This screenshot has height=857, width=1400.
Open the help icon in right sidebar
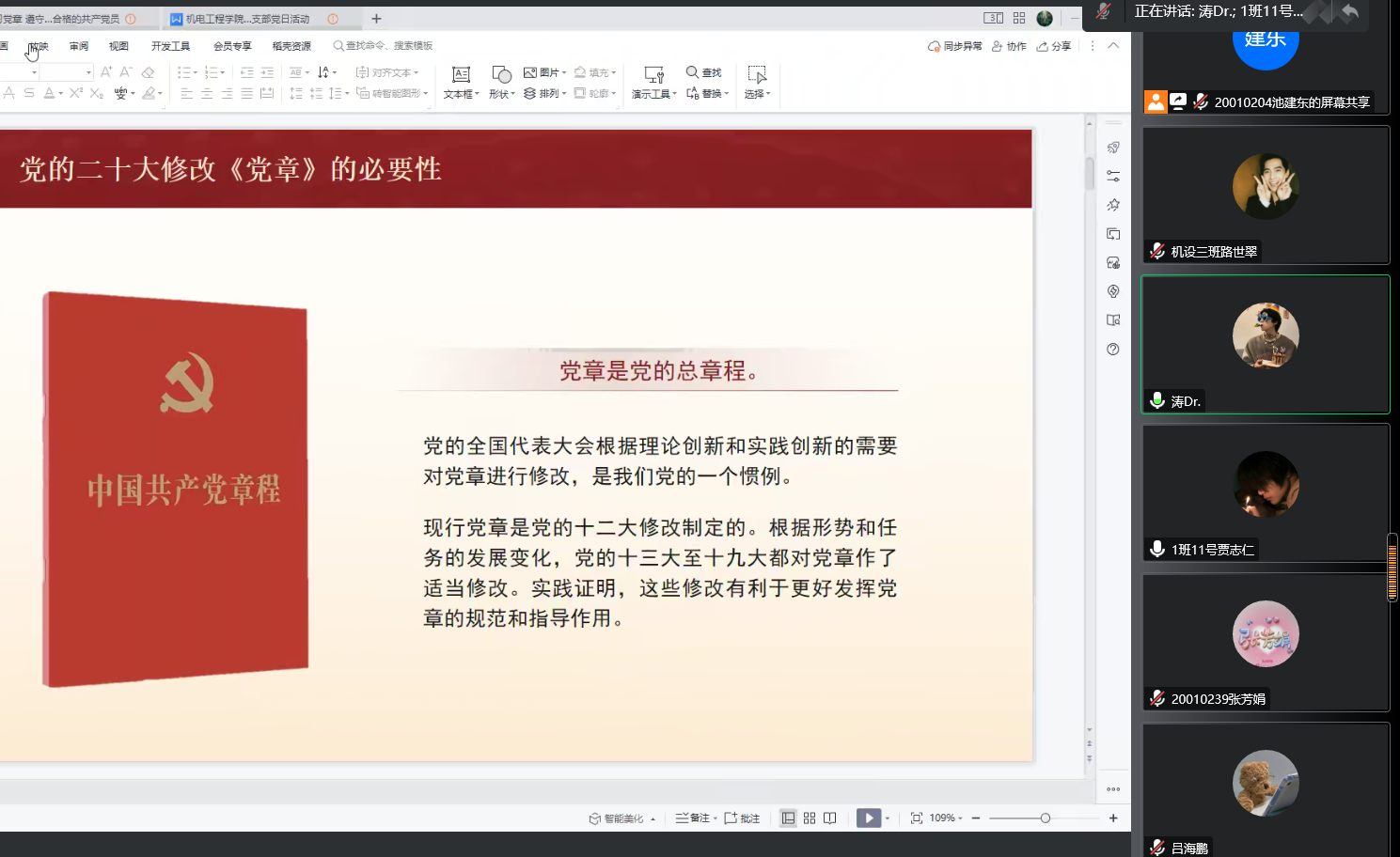click(1113, 349)
